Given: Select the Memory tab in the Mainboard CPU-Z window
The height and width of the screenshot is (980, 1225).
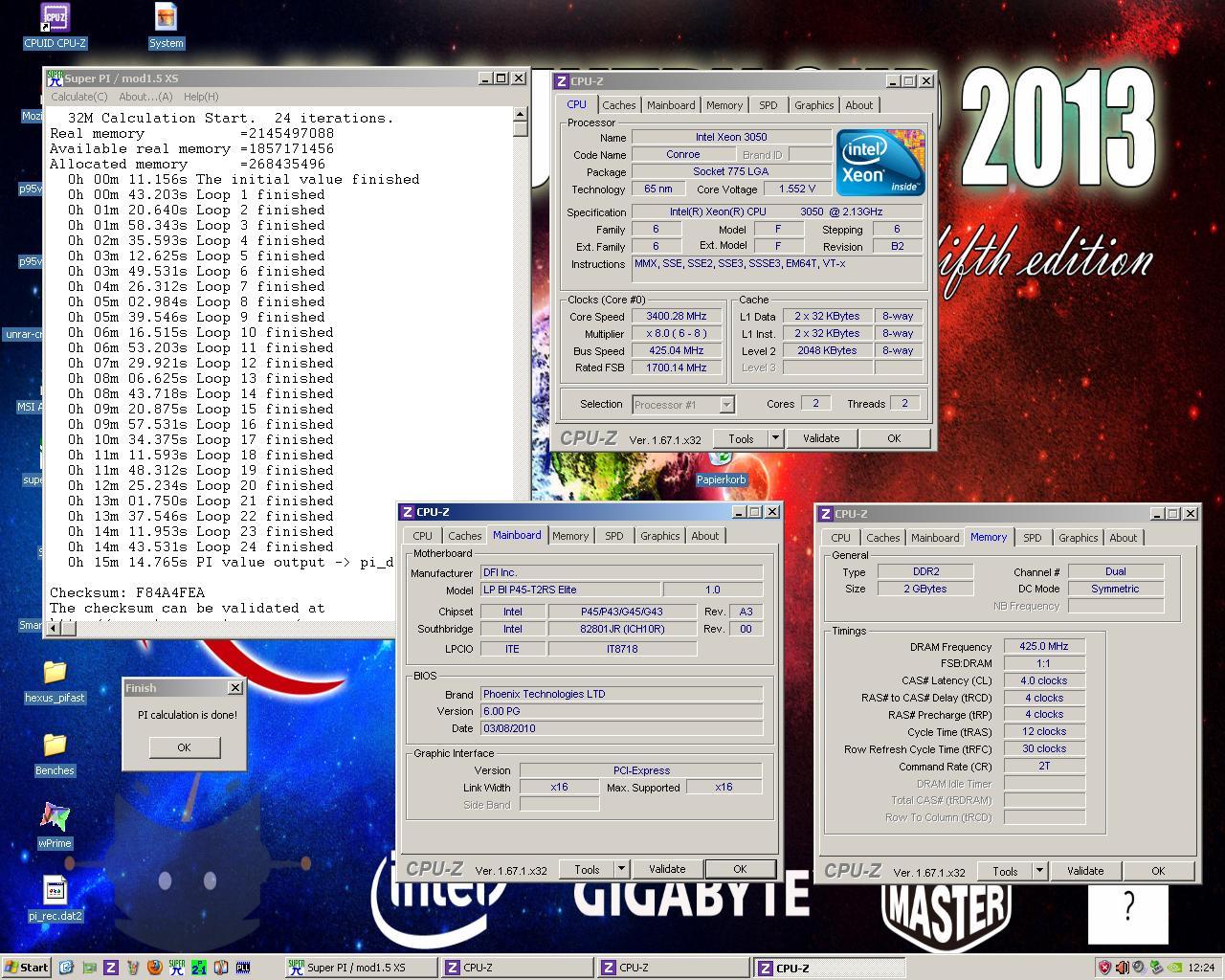Looking at the screenshot, I should pos(569,536).
